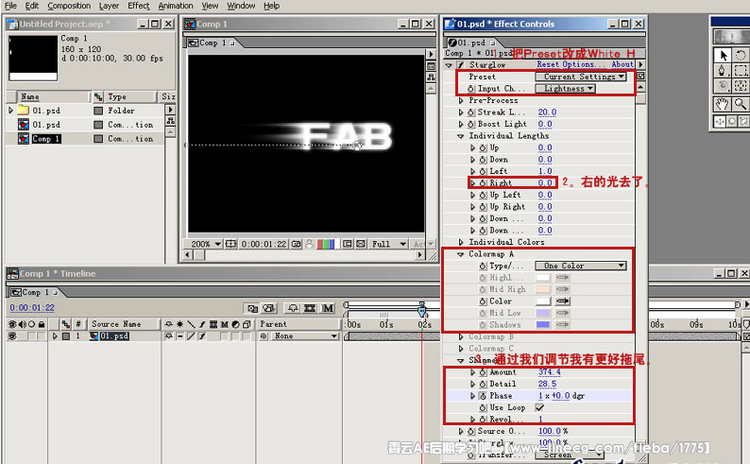750x464 pixels.
Task: Select the Hand tool
Action: point(723,104)
